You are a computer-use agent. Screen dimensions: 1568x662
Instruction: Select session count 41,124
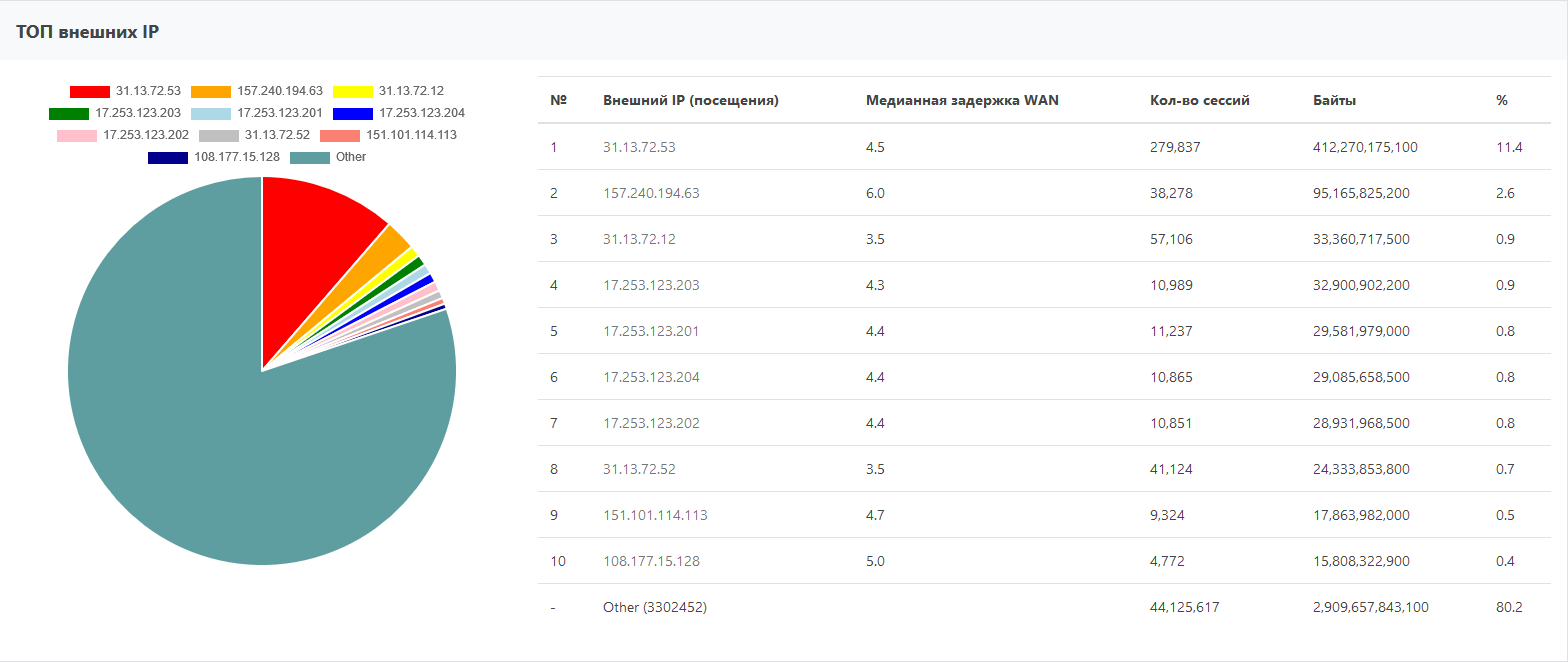(x=1171, y=469)
